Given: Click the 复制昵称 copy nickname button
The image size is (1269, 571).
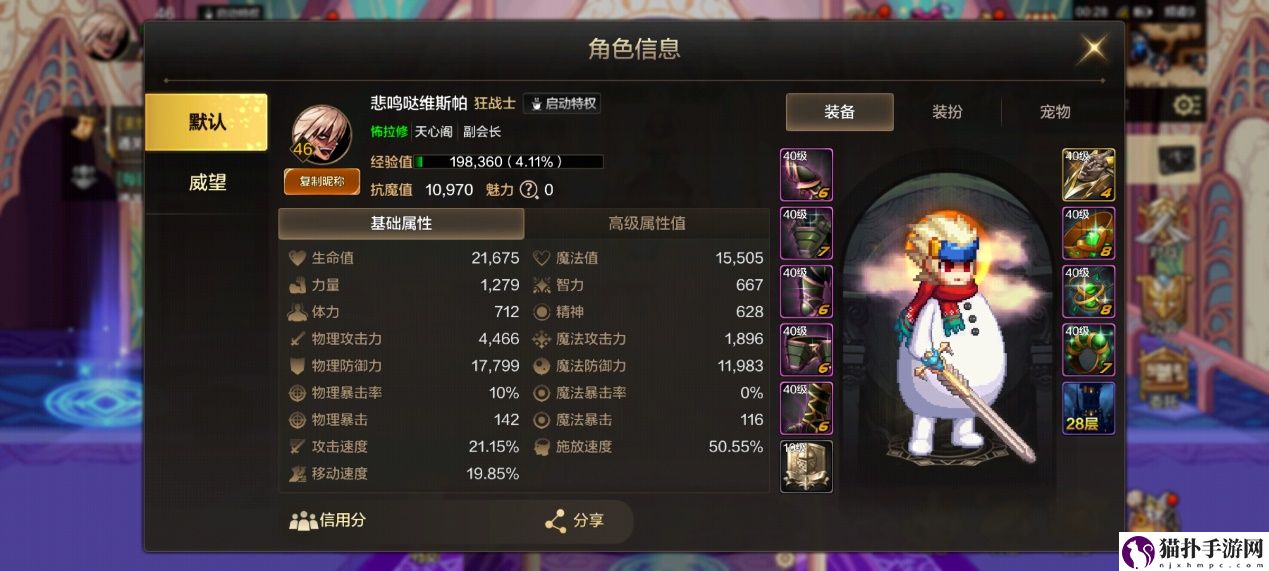Looking at the screenshot, I should (x=322, y=181).
